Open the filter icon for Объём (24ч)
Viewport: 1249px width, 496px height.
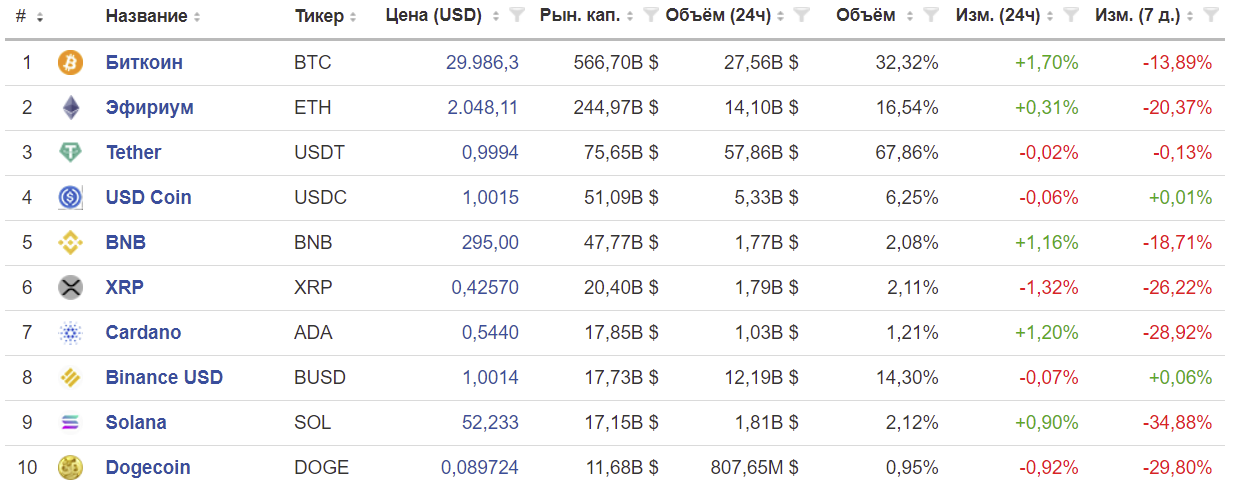pos(801,15)
